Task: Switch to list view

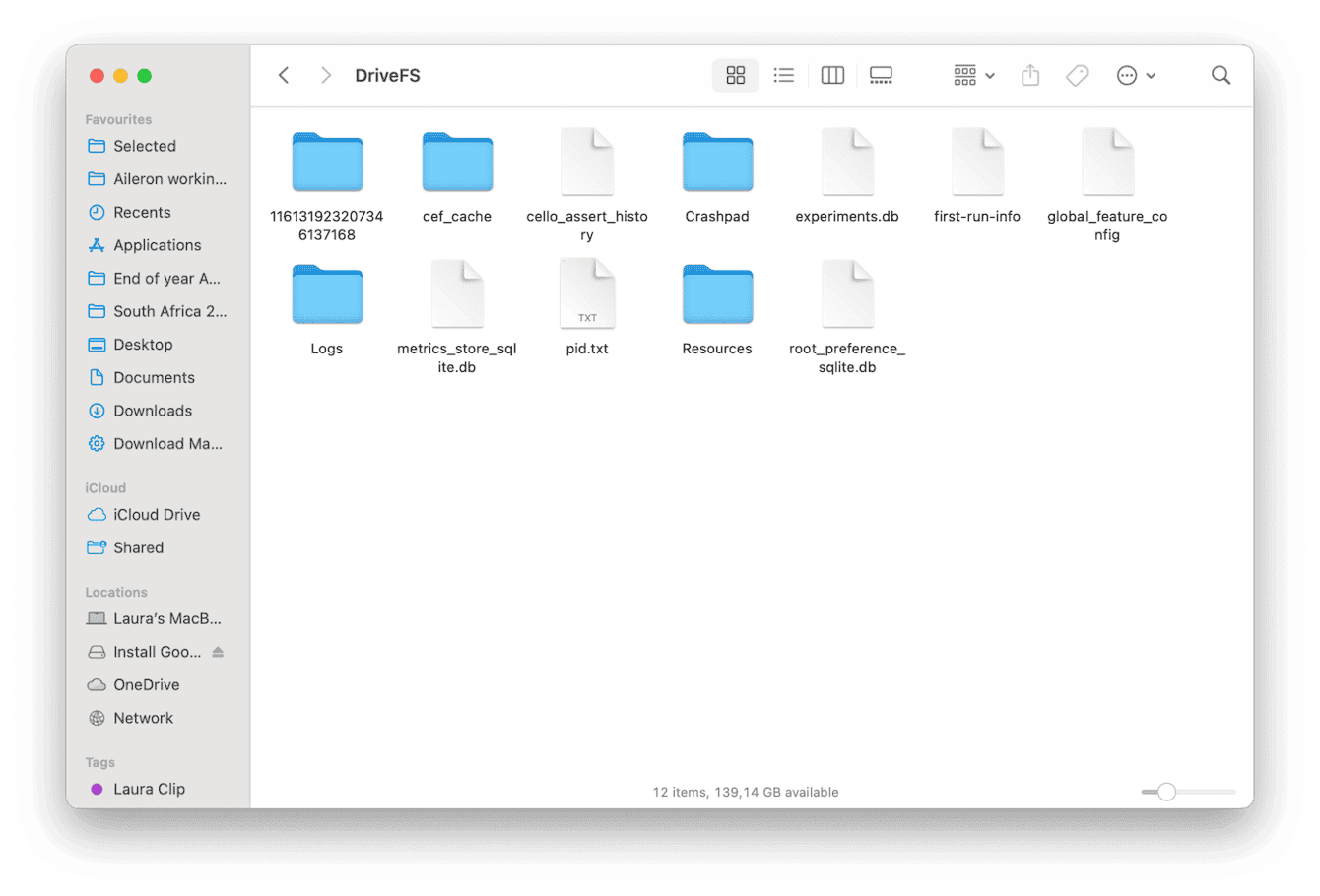Action: pyautogui.click(x=783, y=75)
